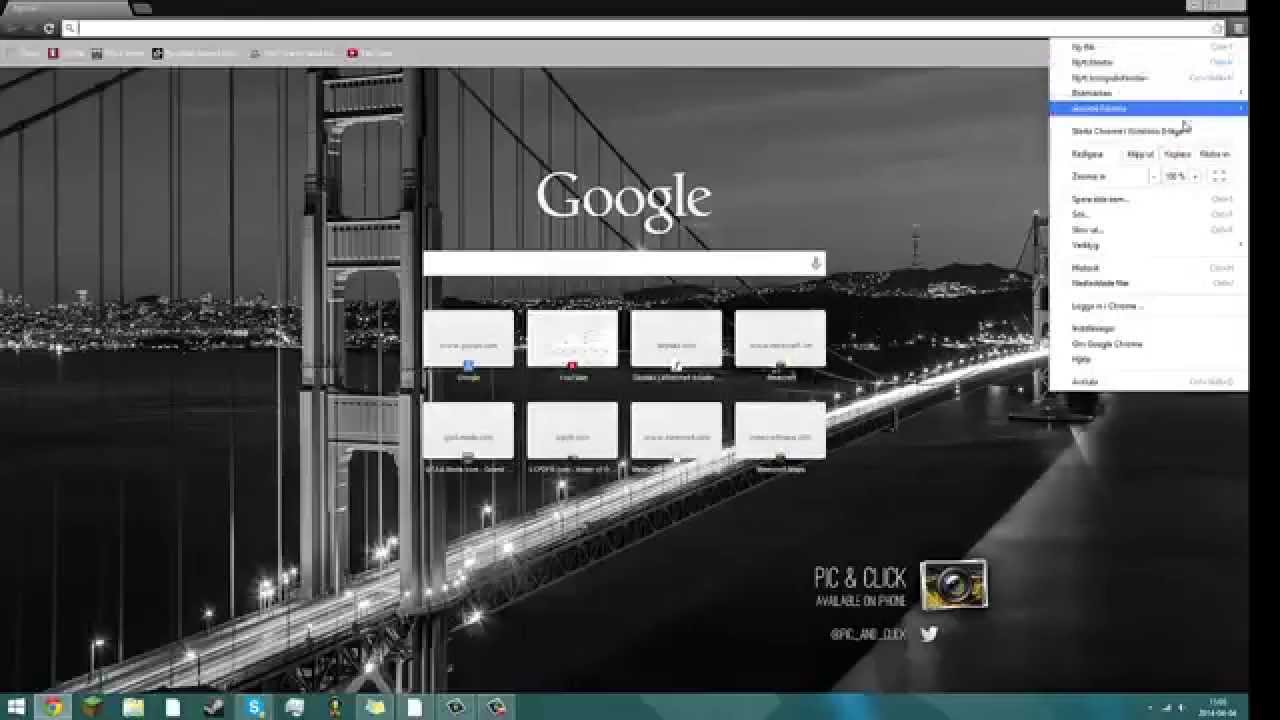Viewport: 1280px width, 720px height.
Task: Select the highlighted Senaste flikarna entry
Action: (1148, 108)
